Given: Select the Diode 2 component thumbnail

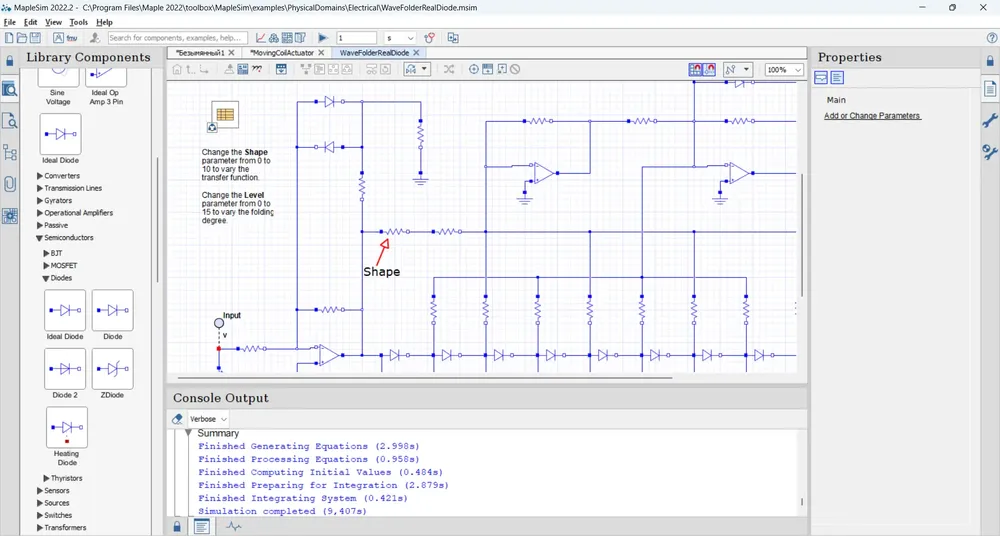Looking at the screenshot, I should [65, 369].
